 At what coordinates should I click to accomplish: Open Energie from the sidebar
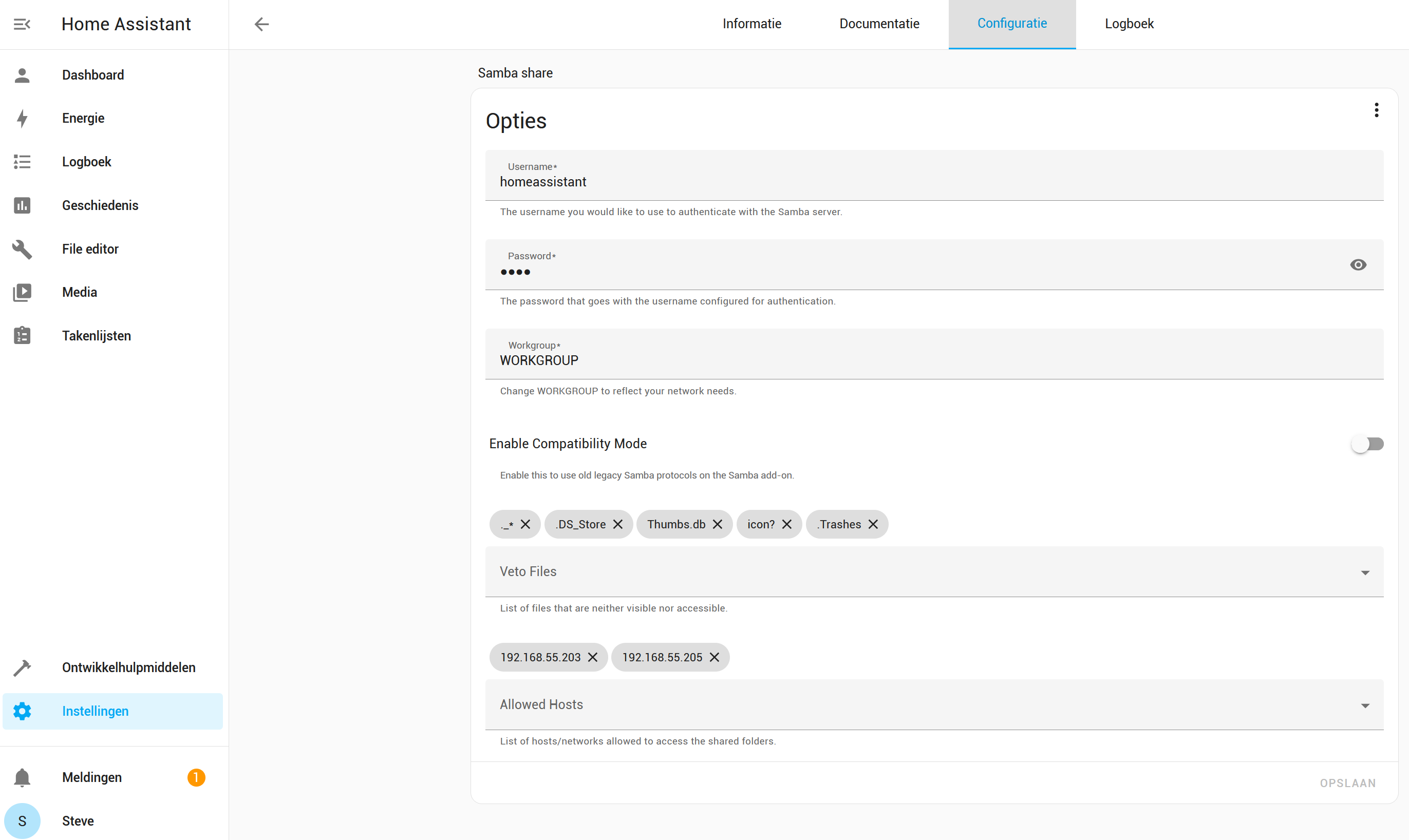(112, 118)
